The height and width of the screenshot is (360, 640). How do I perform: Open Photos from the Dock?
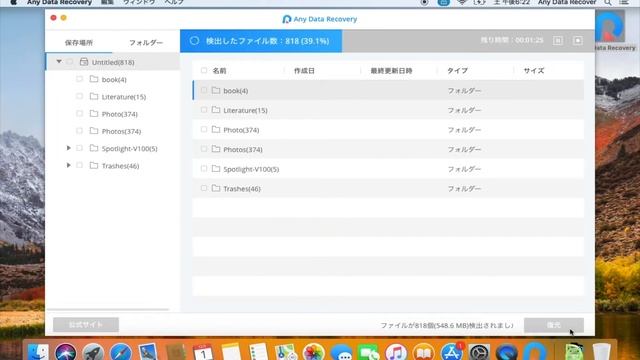tap(313, 352)
